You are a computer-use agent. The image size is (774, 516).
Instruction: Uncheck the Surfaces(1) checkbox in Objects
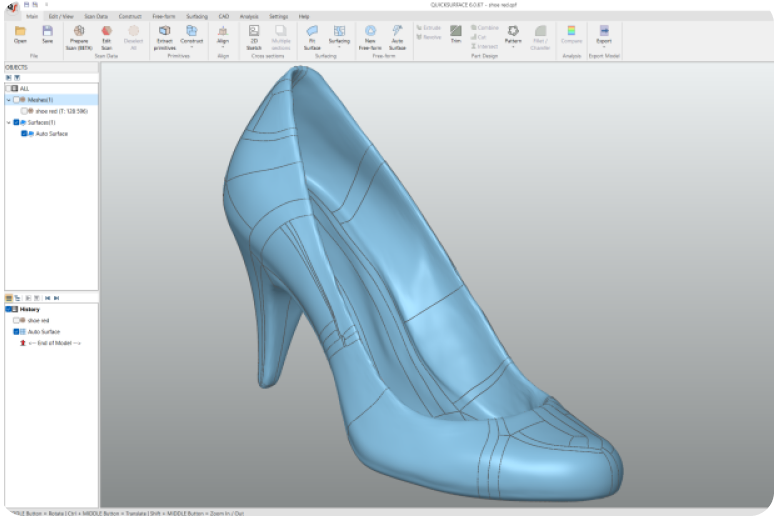pos(16,122)
